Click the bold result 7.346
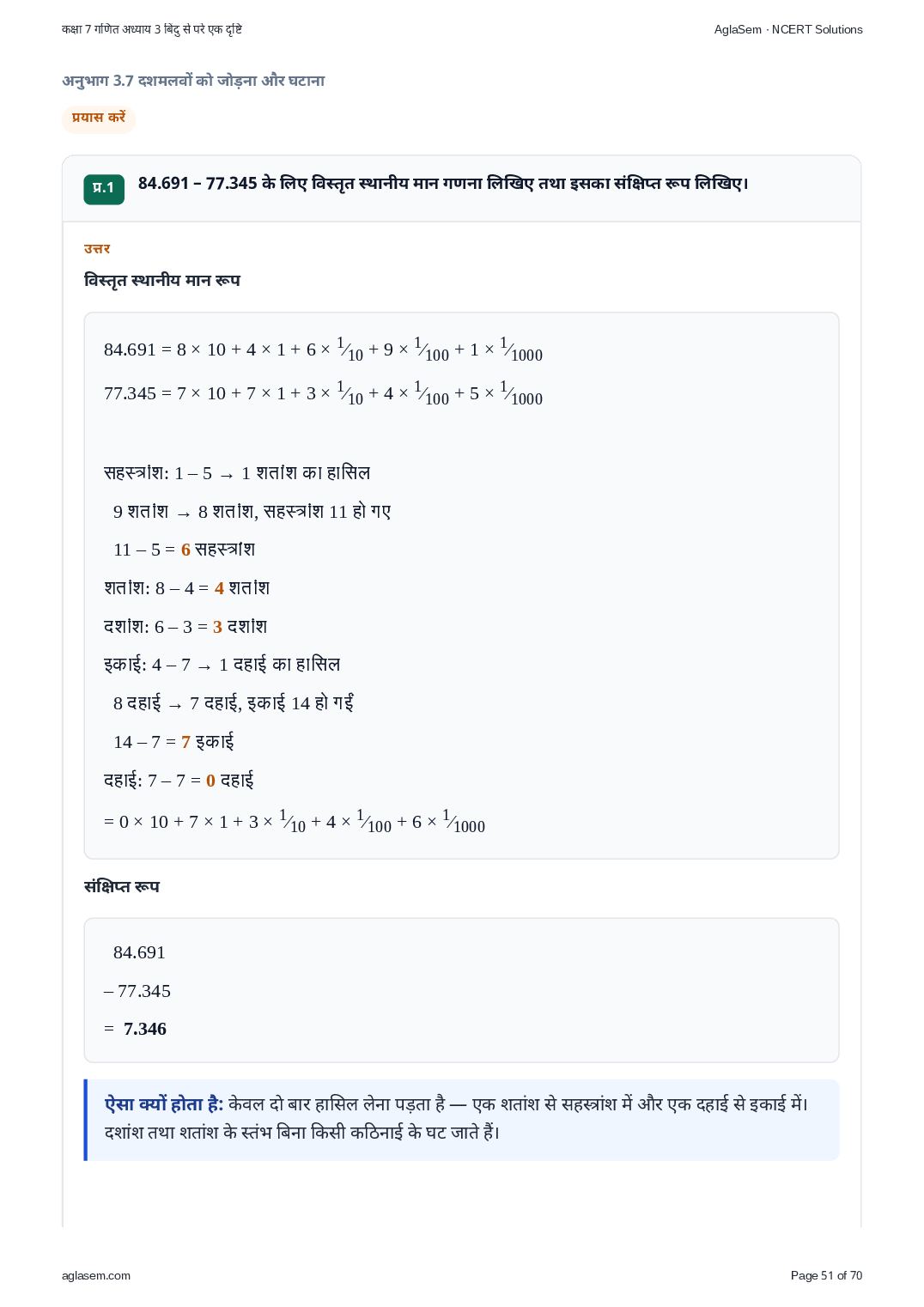The image size is (924, 1307). tap(145, 1029)
